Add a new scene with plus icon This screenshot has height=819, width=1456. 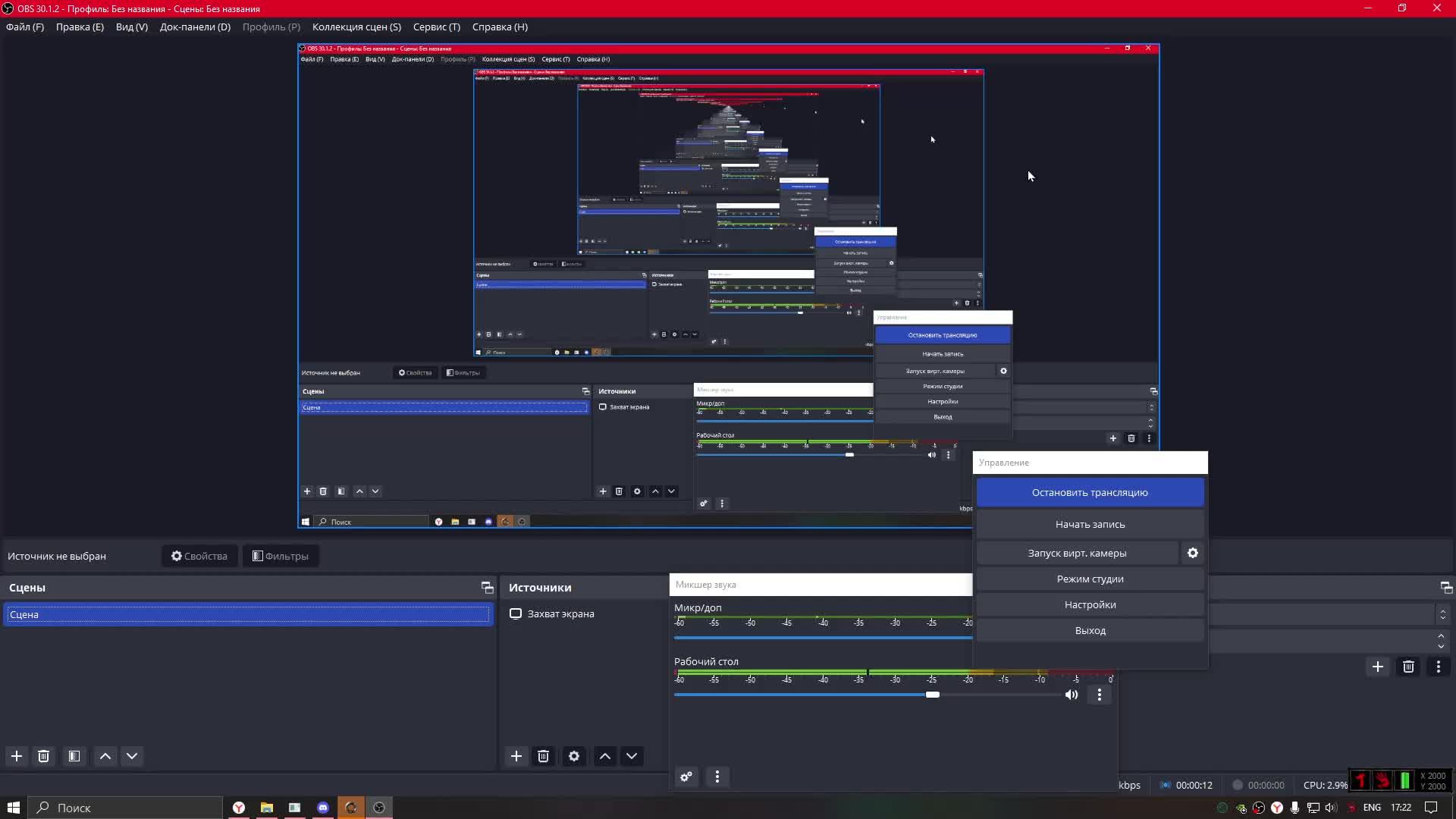tap(17, 756)
